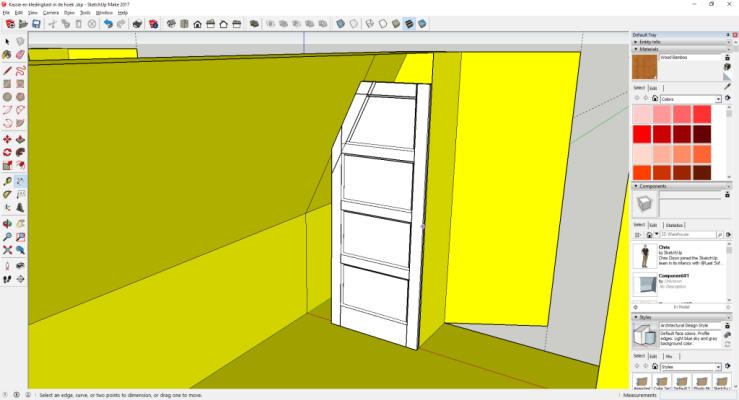Open components navigation dropdown arrow

pyautogui.click(x=657, y=234)
